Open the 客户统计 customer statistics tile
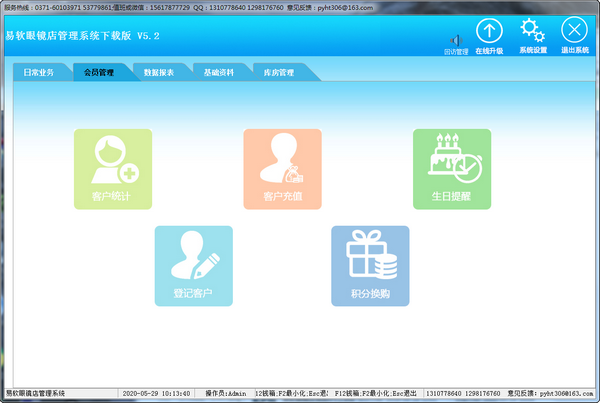Viewport: 600px width, 403px height. pyautogui.click(x=113, y=168)
